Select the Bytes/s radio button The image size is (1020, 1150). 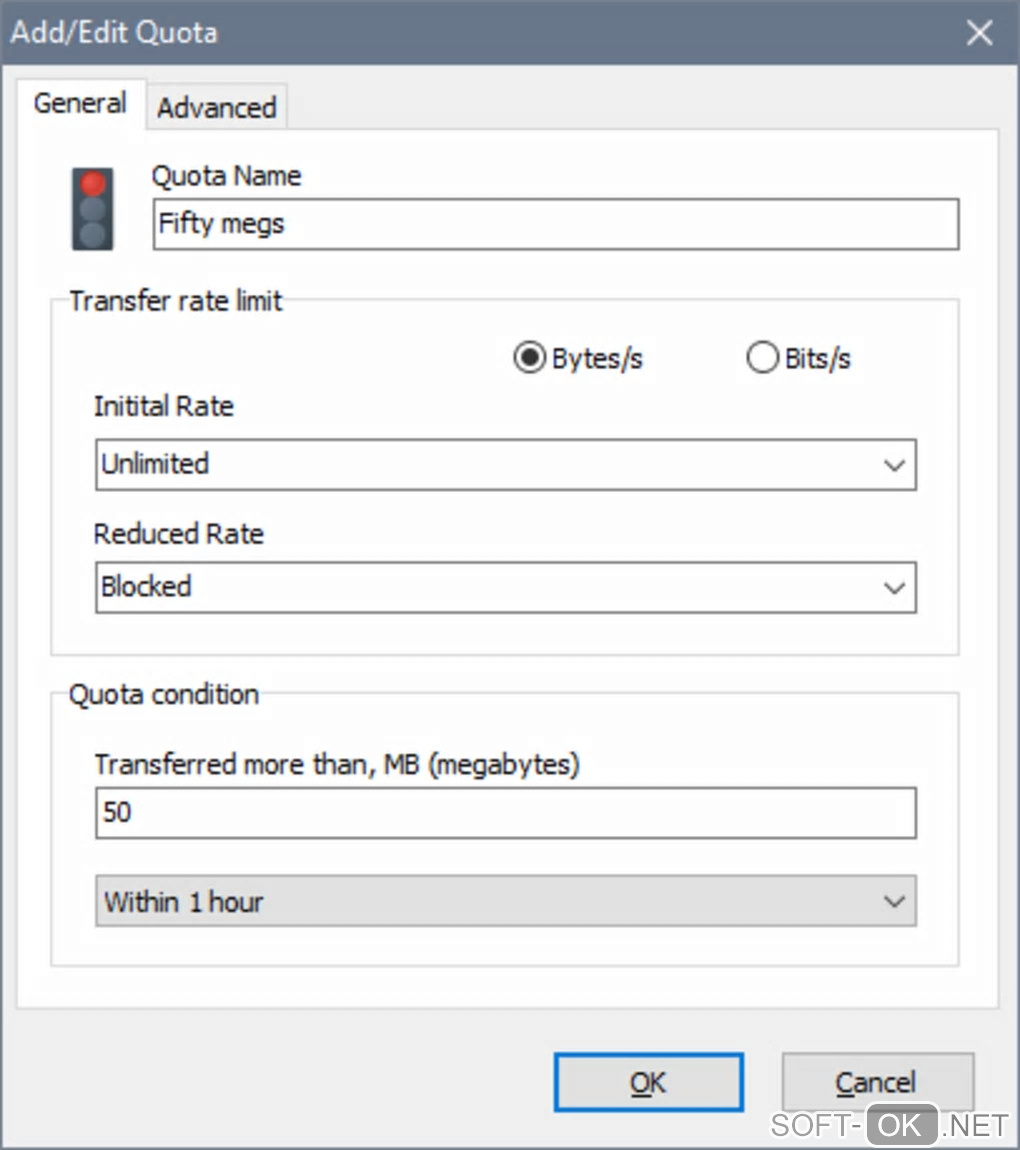tap(529, 359)
